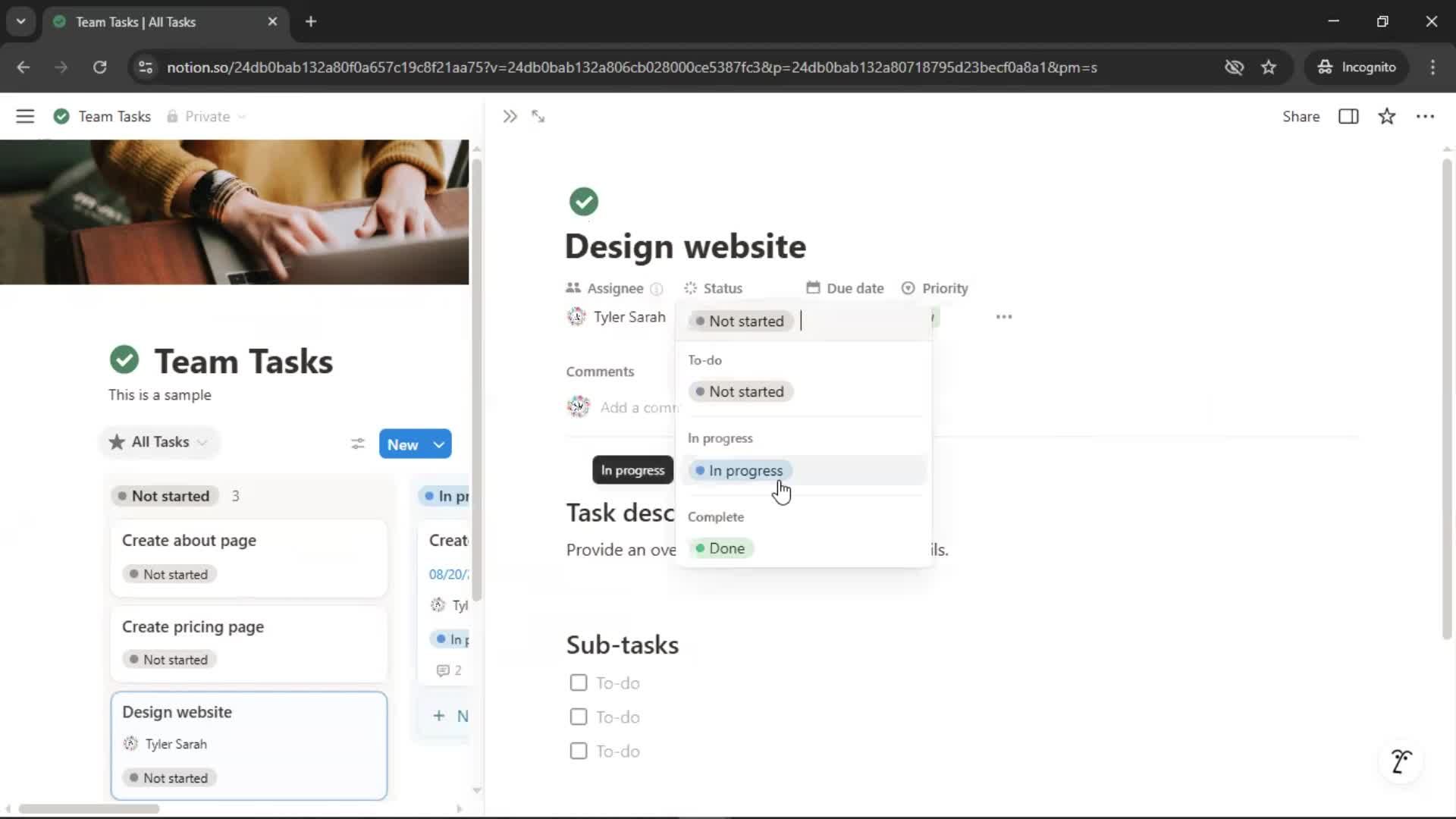Click the Not started column header tag

pos(165,496)
